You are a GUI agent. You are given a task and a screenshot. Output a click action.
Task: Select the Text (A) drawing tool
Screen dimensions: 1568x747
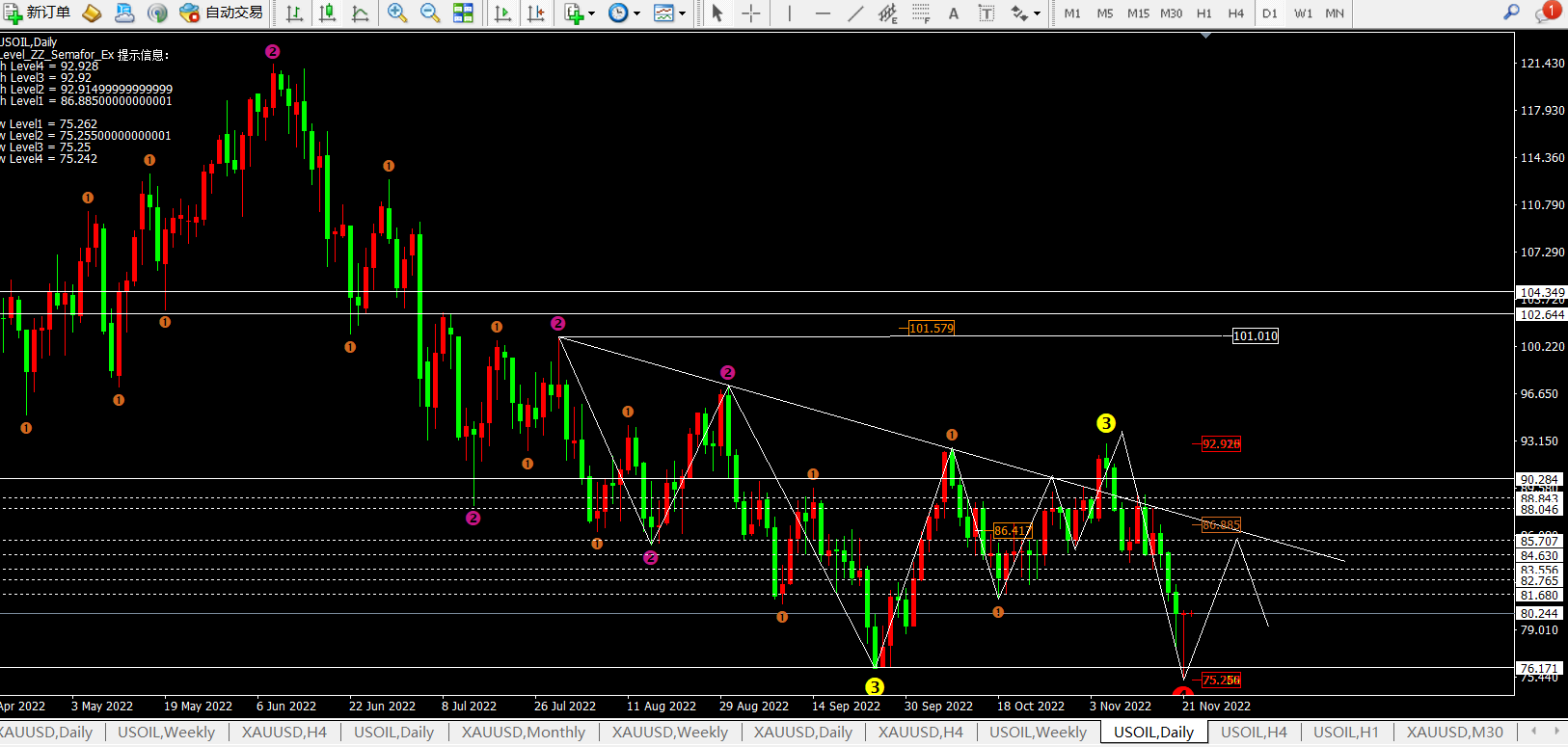[954, 13]
